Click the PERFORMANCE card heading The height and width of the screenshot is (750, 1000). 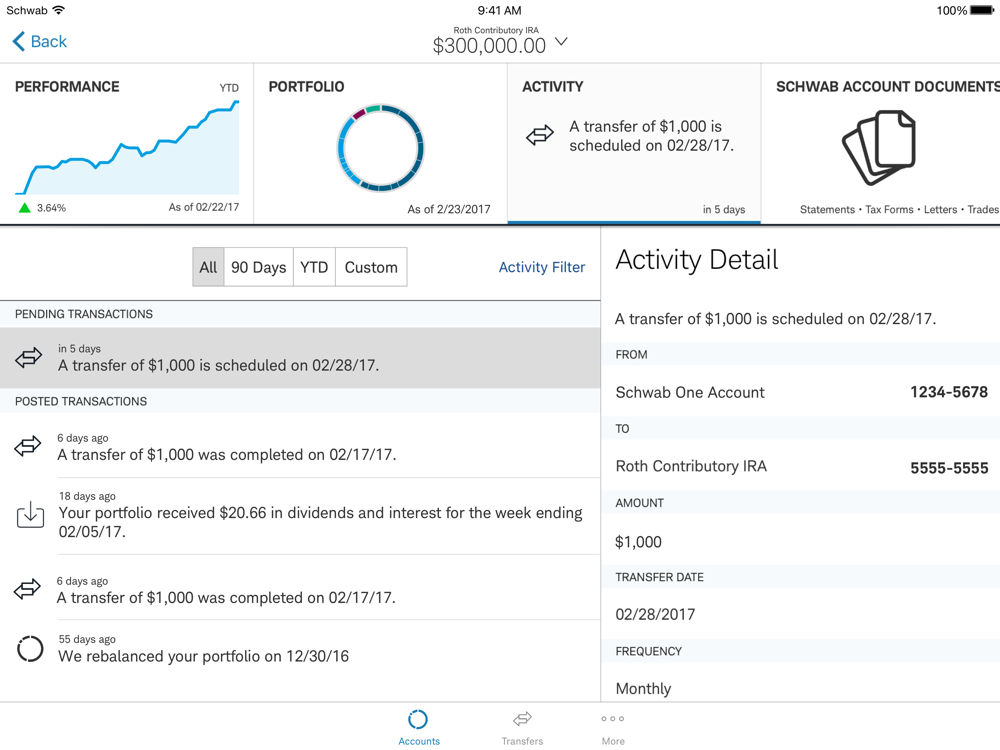click(x=67, y=87)
